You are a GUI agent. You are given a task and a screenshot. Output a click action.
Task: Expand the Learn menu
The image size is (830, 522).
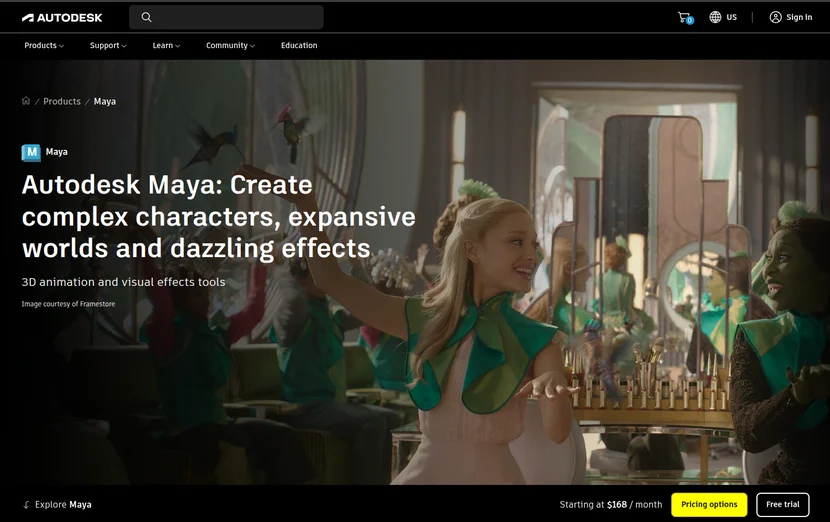coord(166,46)
